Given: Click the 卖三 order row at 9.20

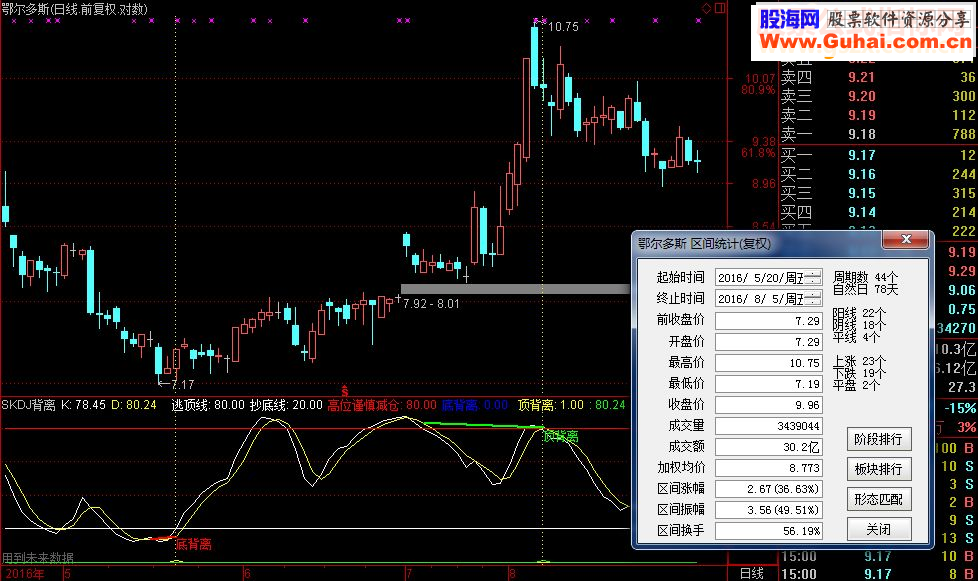Looking at the screenshot, I should pyautogui.click(x=878, y=97).
